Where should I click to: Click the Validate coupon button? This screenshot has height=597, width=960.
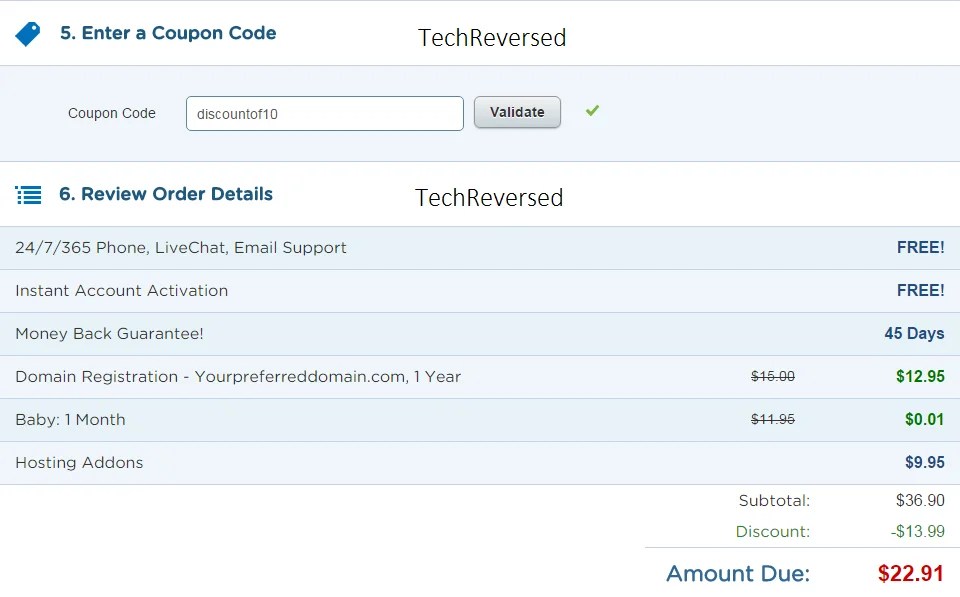[517, 112]
